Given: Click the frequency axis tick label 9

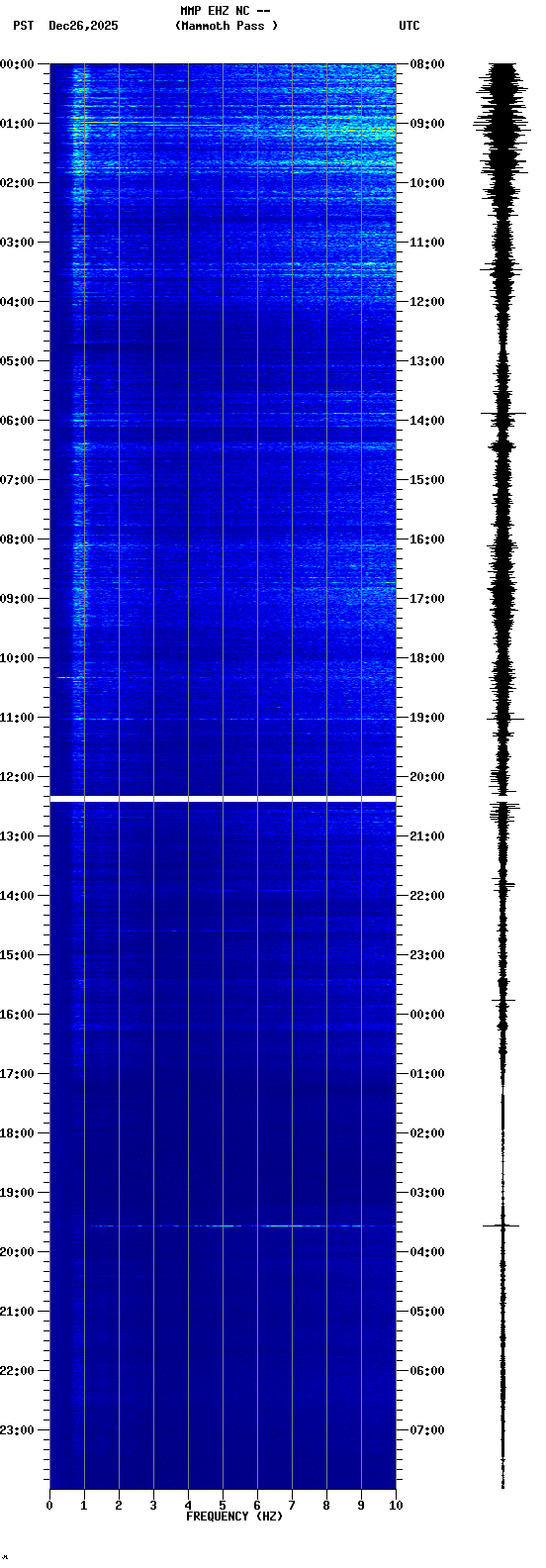Looking at the screenshot, I should click(x=361, y=1506).
